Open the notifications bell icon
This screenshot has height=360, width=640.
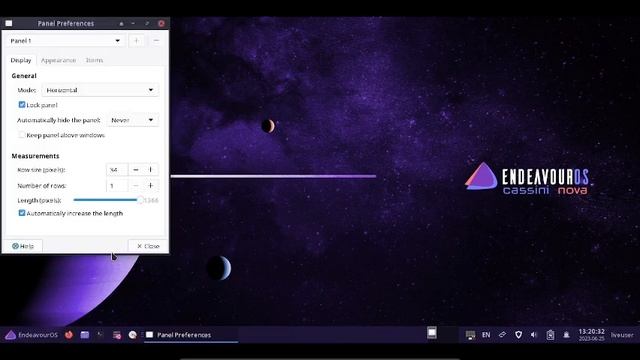pos(566,335)
